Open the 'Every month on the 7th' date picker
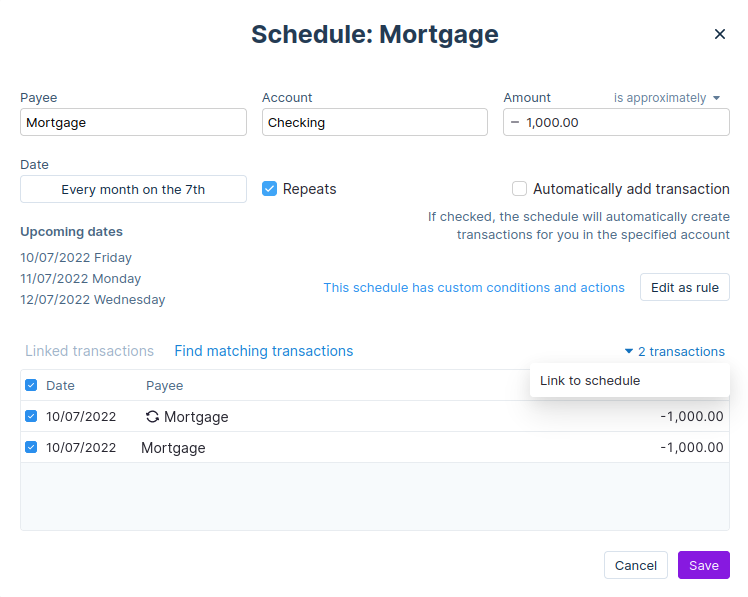748x597 pixels. point(133,189)
